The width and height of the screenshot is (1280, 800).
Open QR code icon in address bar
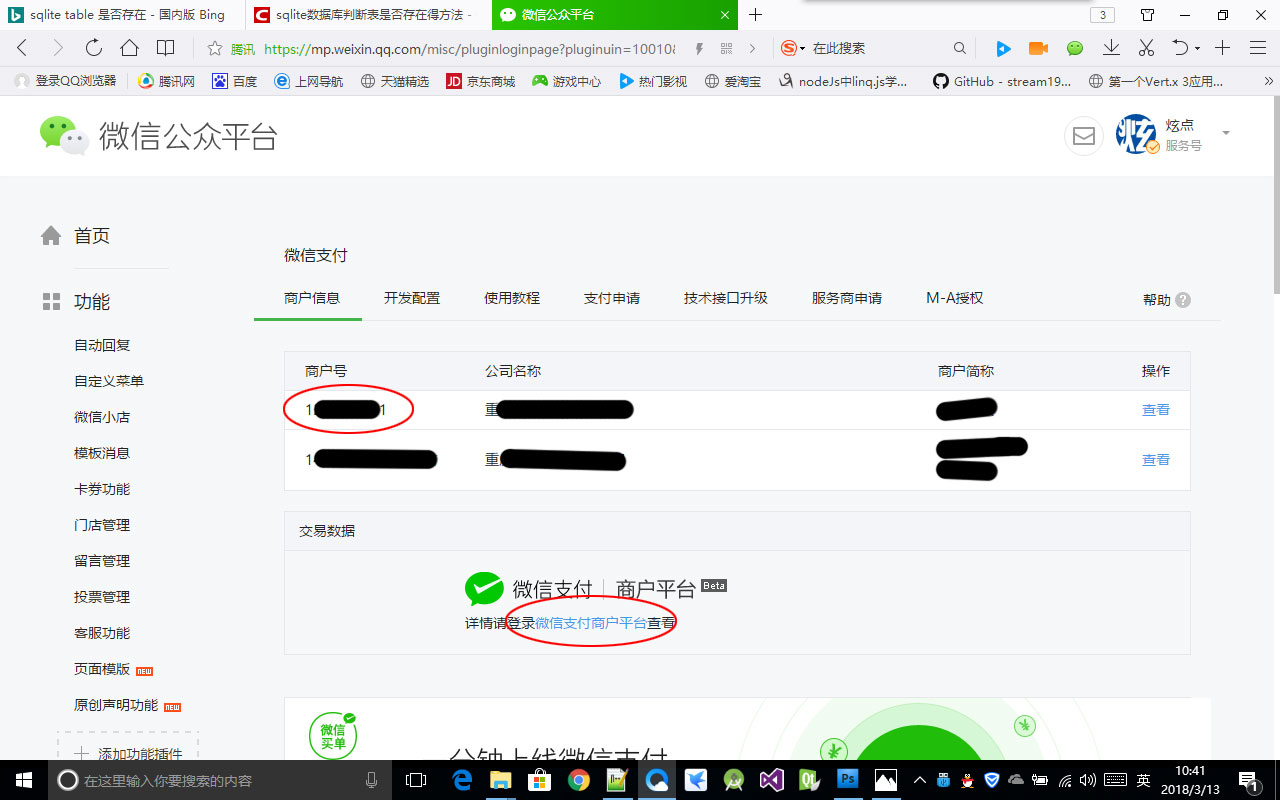pos(727,48)
